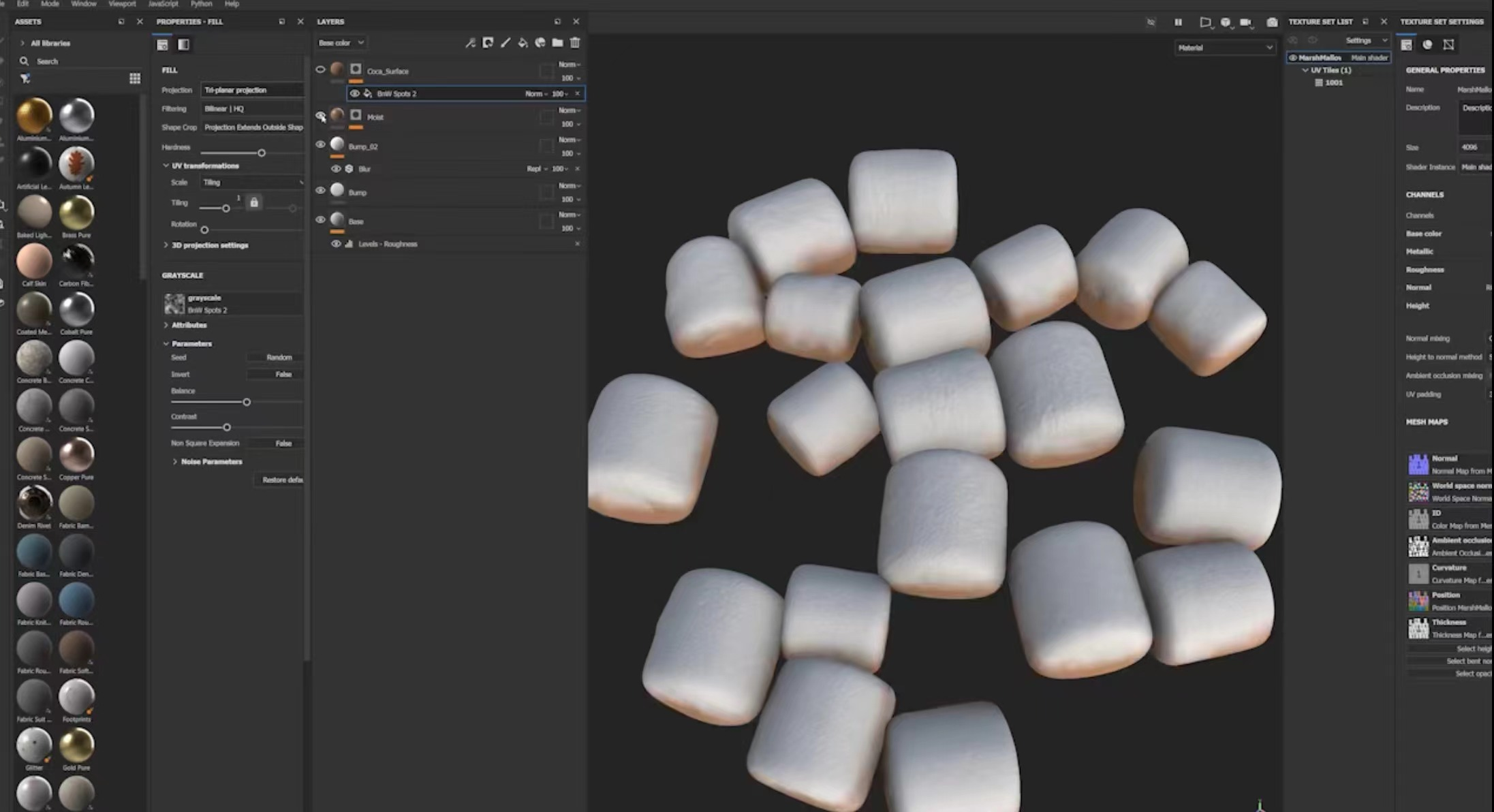
Task: Open the assets filter funnel icon
Action: (x=25, y=79)
